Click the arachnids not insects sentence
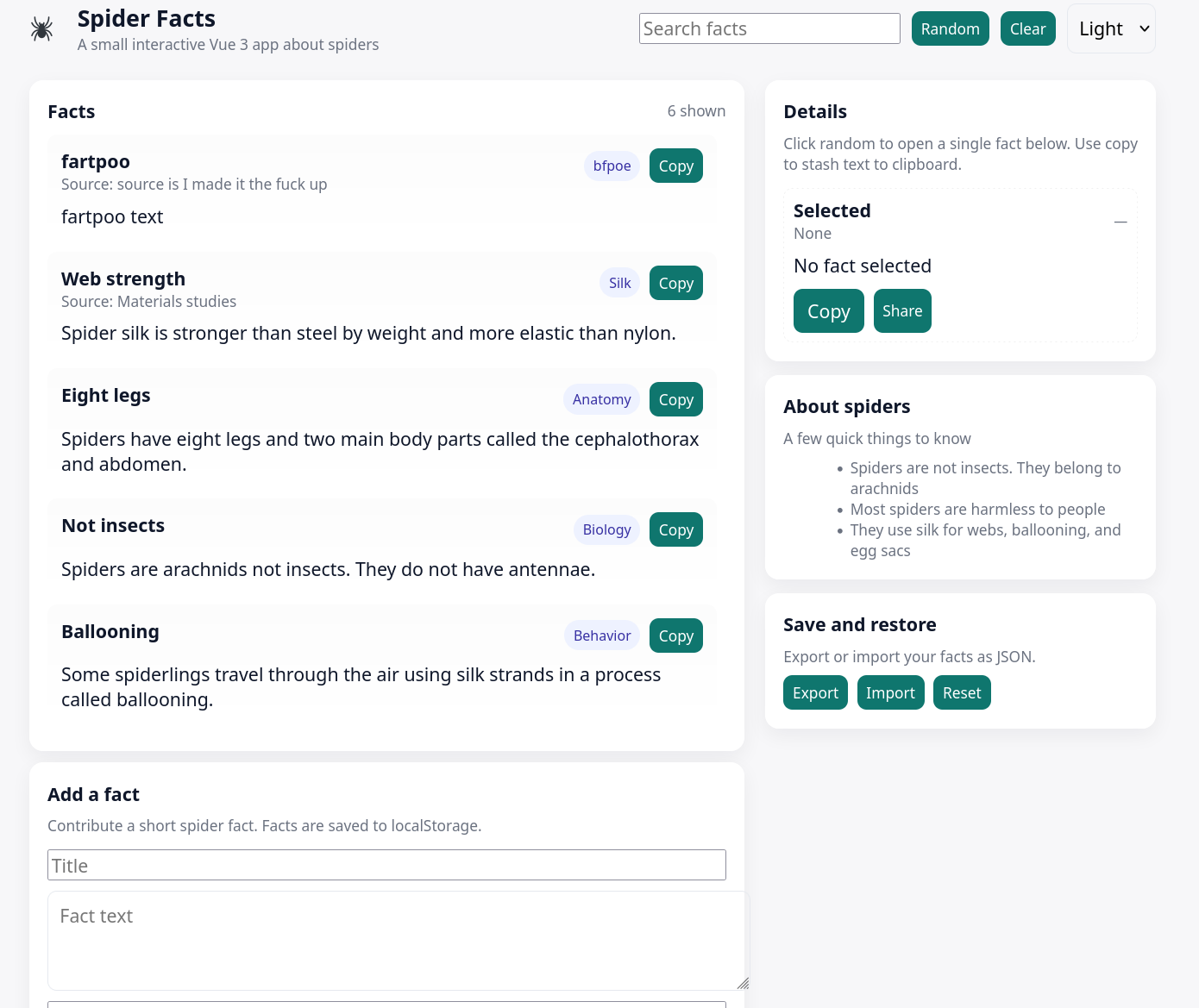The image size is (1199, 1008). click(328, 569)
